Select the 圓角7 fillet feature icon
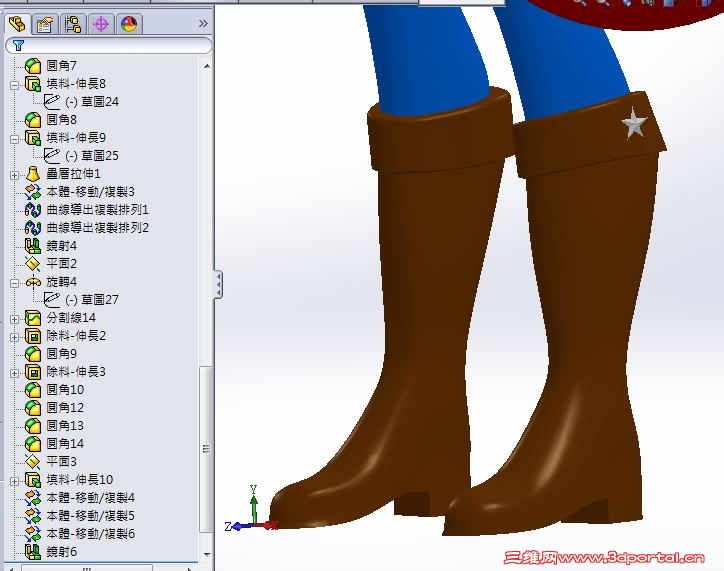This screenshot has height=571, width=724. click(x=33, y=66)
